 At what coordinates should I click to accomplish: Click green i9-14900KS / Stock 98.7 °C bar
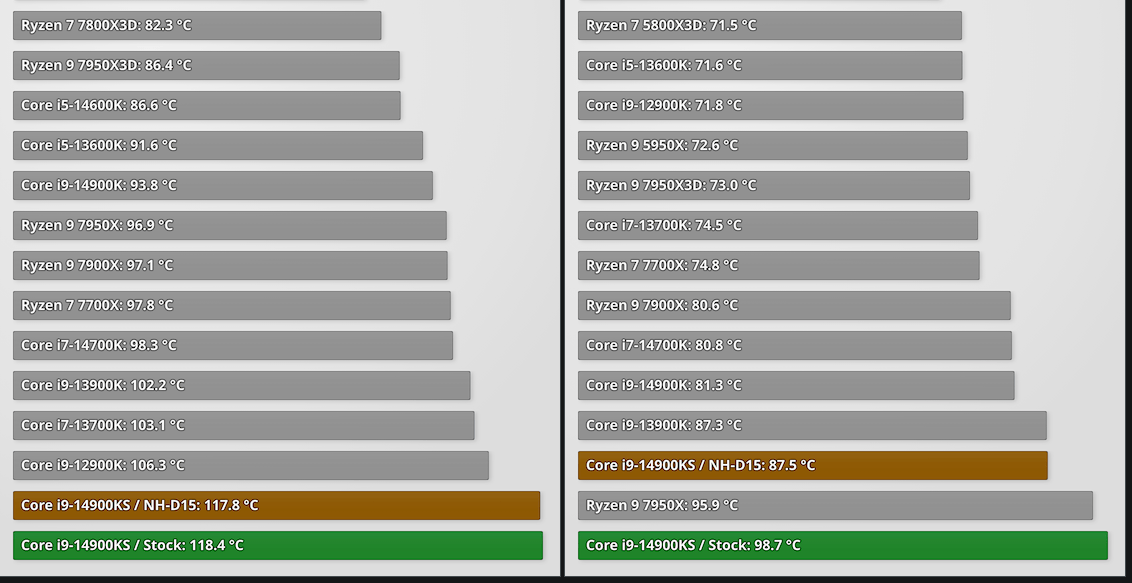point(843,545)
